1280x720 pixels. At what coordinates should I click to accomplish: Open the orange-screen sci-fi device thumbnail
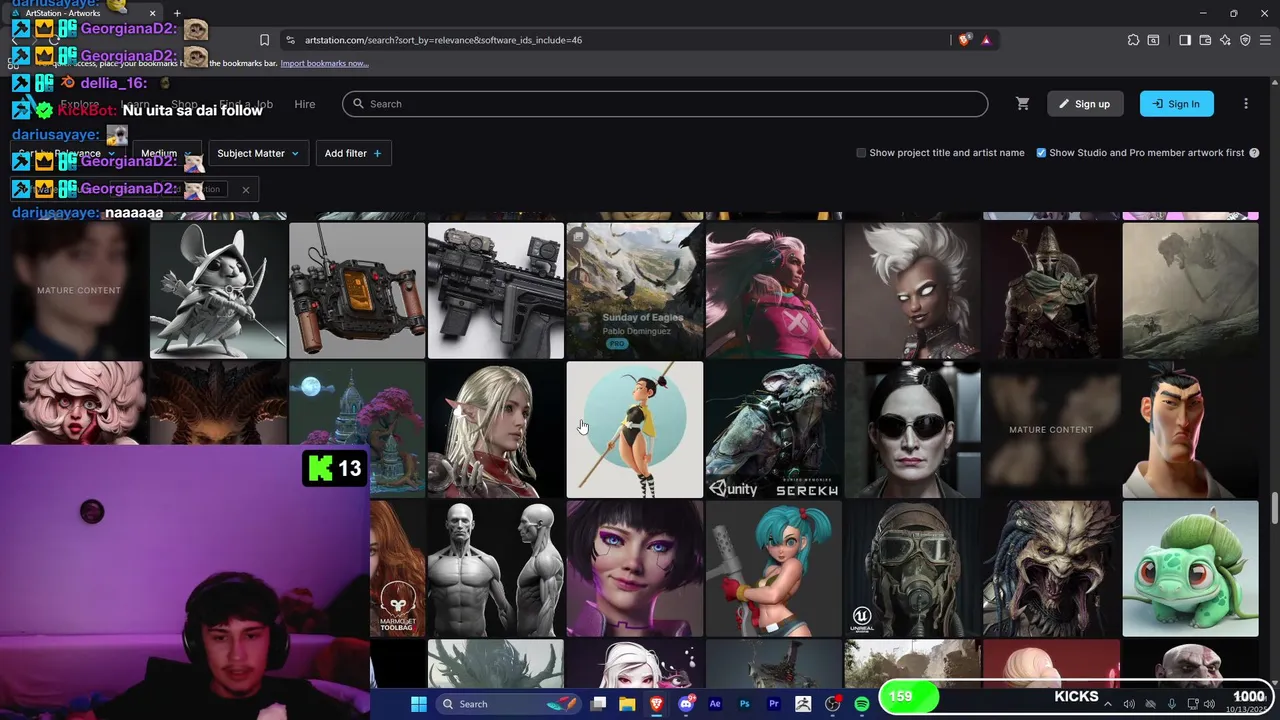pos(357,290)
